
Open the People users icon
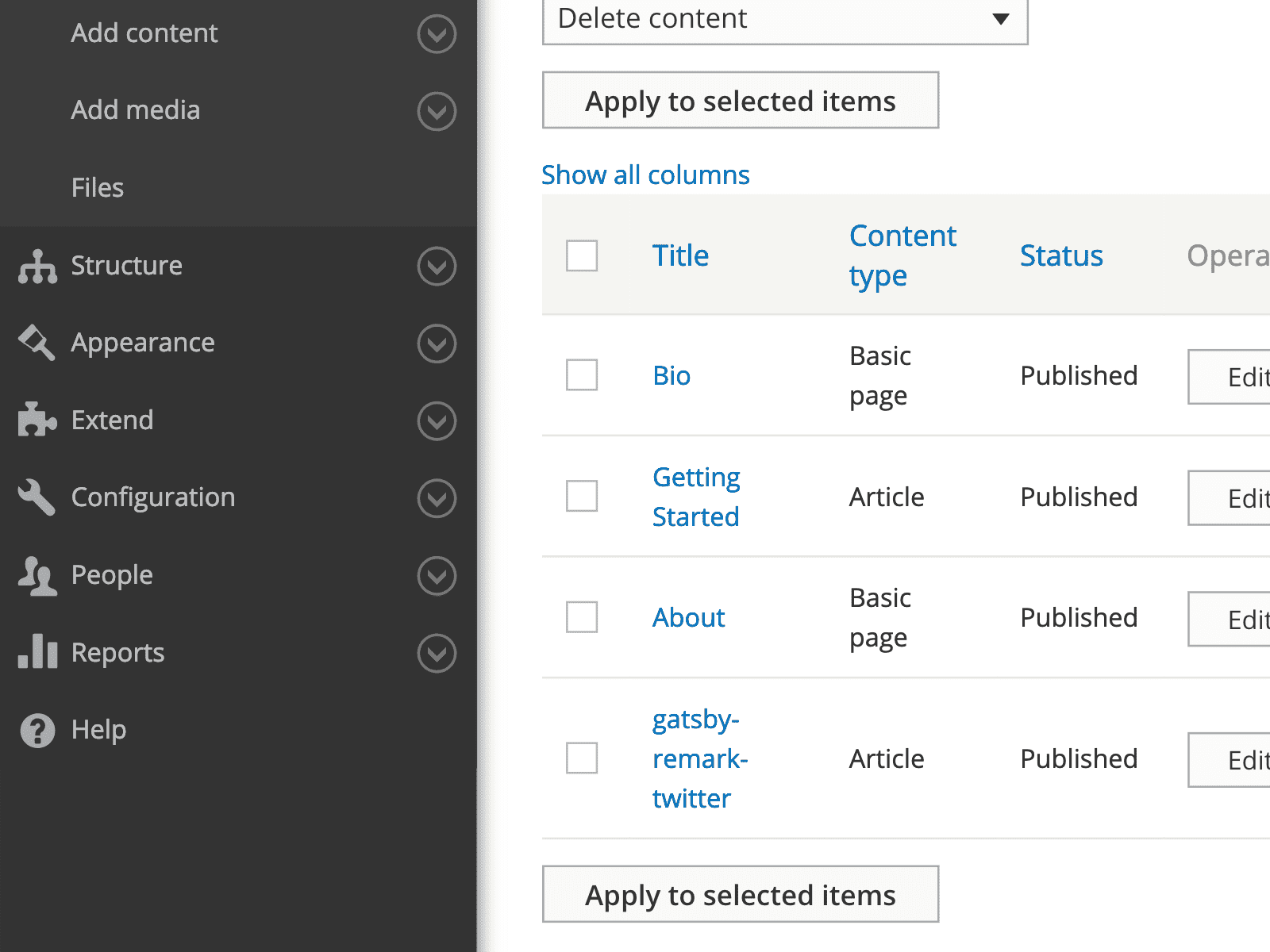(x=37, y=575)
